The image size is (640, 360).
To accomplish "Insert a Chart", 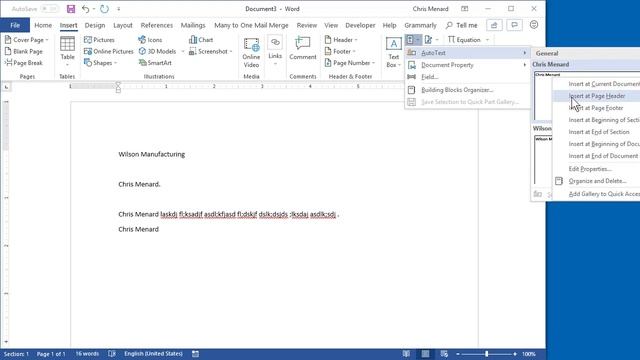I will coord(201,40).
